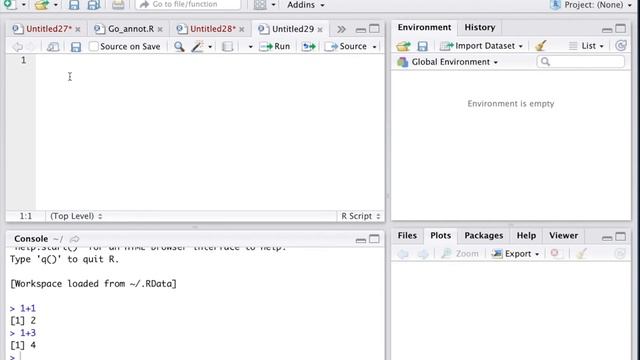Refresh the Environment pane
This screenshot has height=360, width=640.
click(x=621, y=46)
